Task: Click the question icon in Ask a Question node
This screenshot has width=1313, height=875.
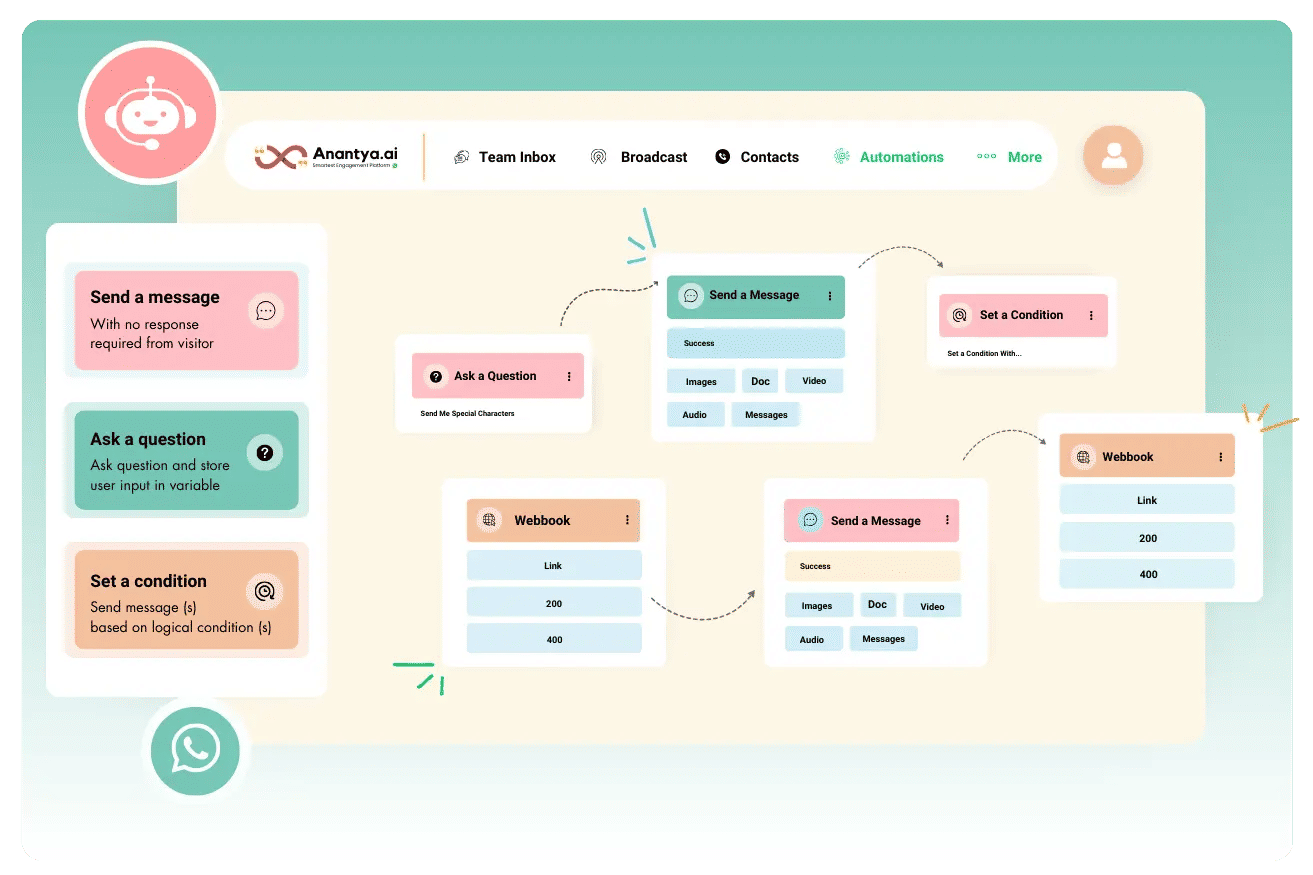Action: [x=435, y=377]
